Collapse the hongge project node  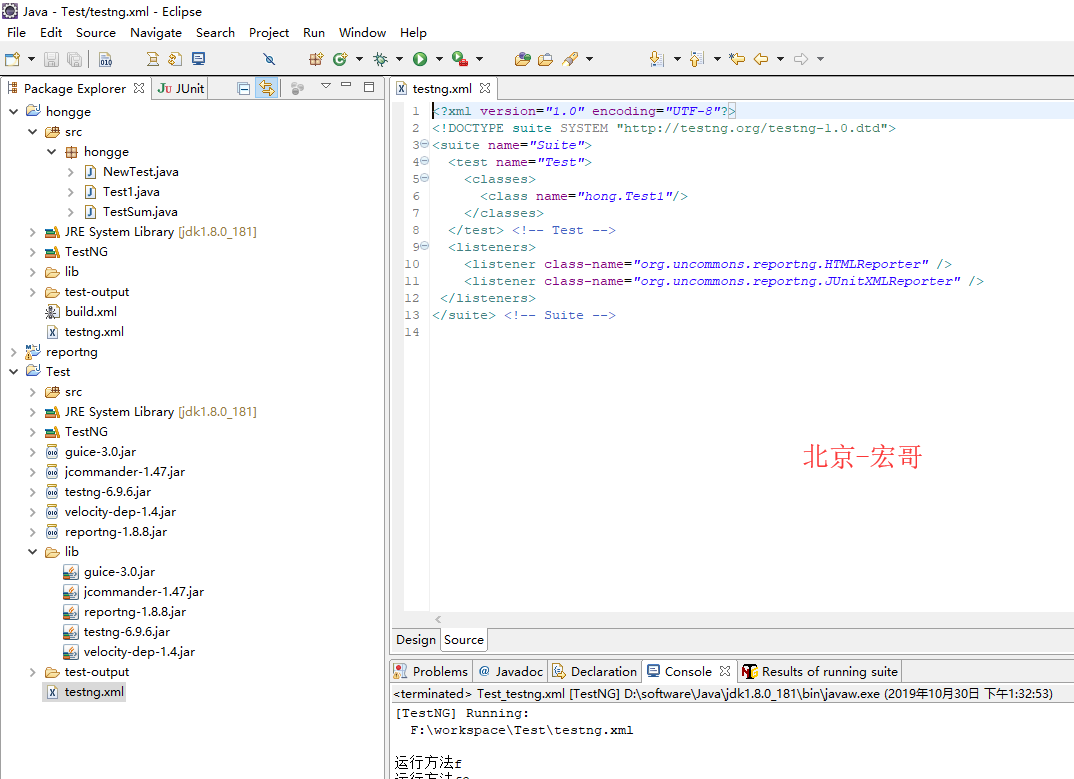[x=13, y=111]
